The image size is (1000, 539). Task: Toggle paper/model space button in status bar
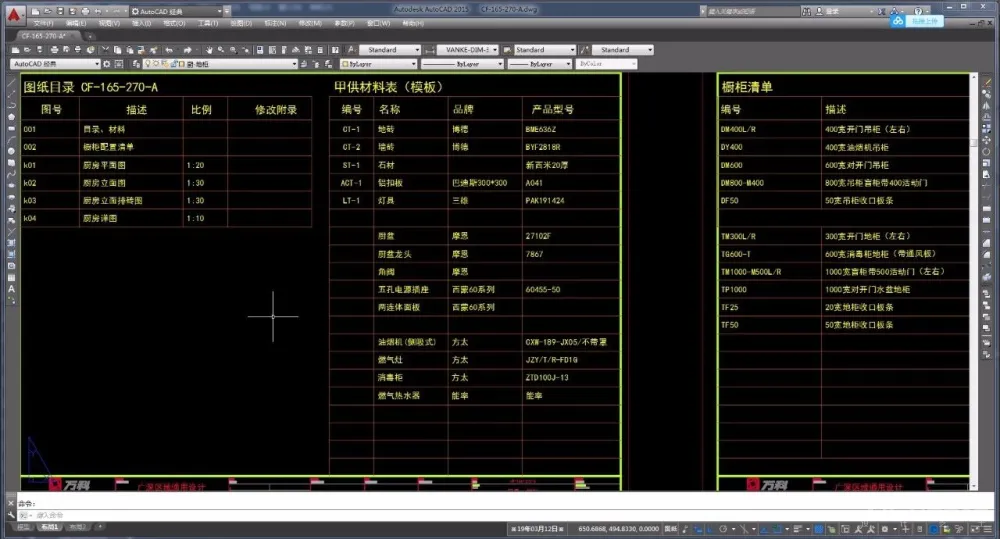(x=671, y=529)
